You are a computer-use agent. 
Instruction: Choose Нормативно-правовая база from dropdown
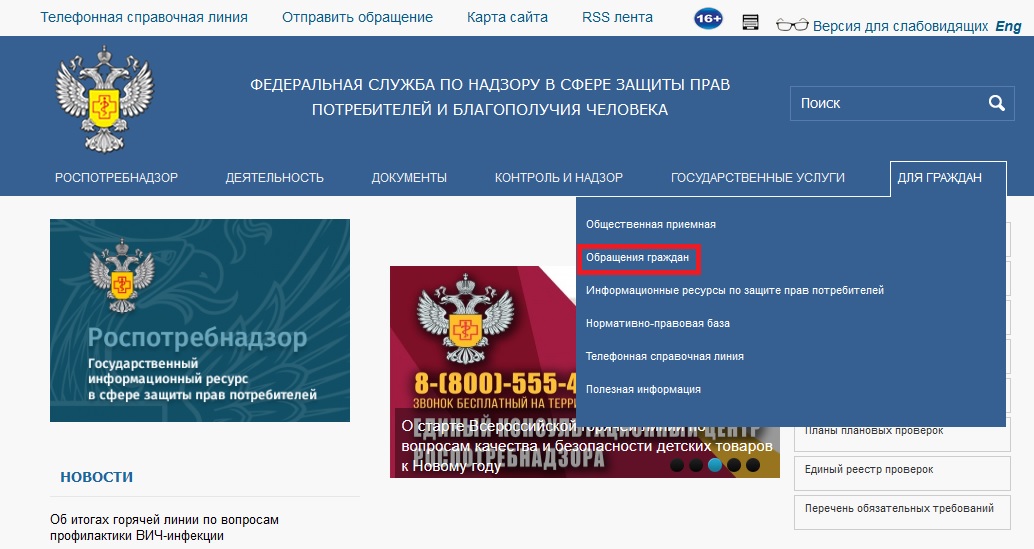pos(657,323)
